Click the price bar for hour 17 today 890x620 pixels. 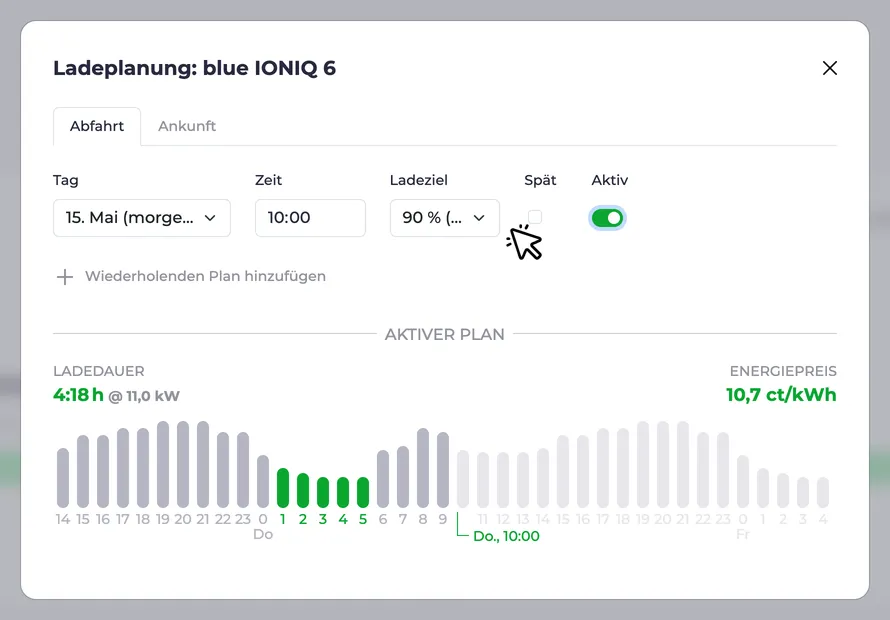[x=123, y=468]
